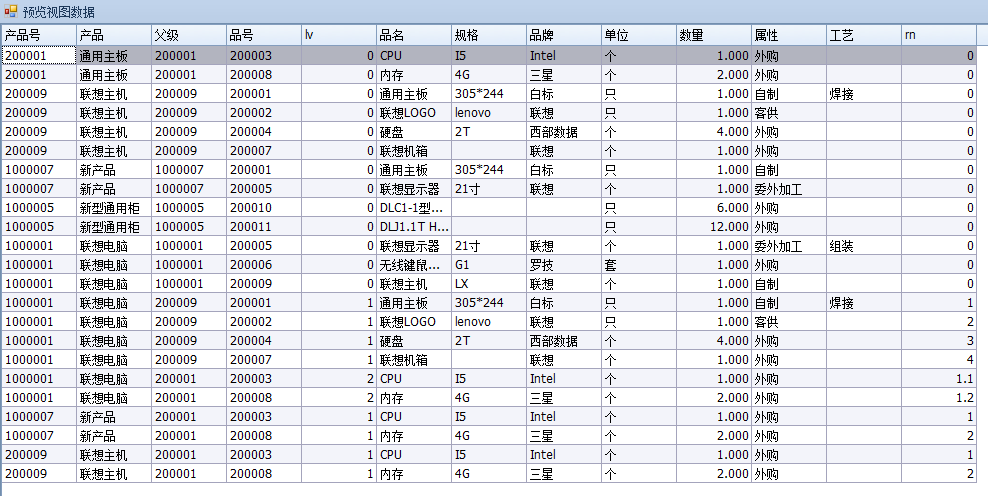Select 客供 in the 联想主机 row
988x496 pixels.
pyautogui.click(x=789, y=113)
